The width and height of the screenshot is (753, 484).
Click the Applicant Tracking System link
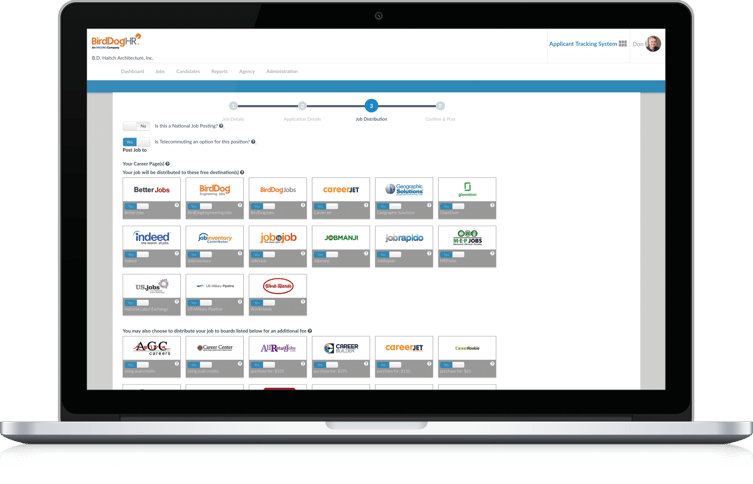coord(583,44)
